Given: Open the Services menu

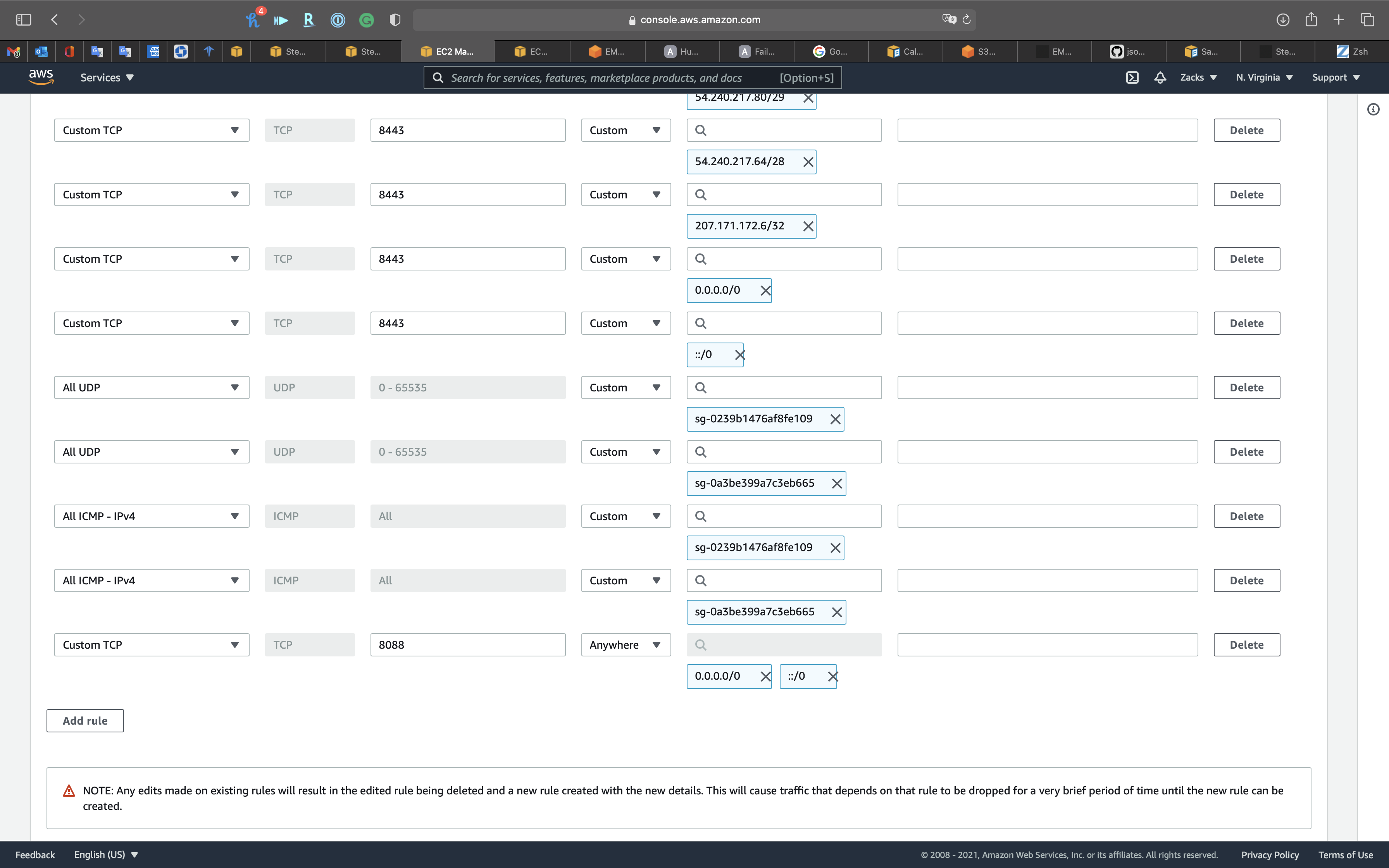Looking at the screenshot, I should pos(107,77).
